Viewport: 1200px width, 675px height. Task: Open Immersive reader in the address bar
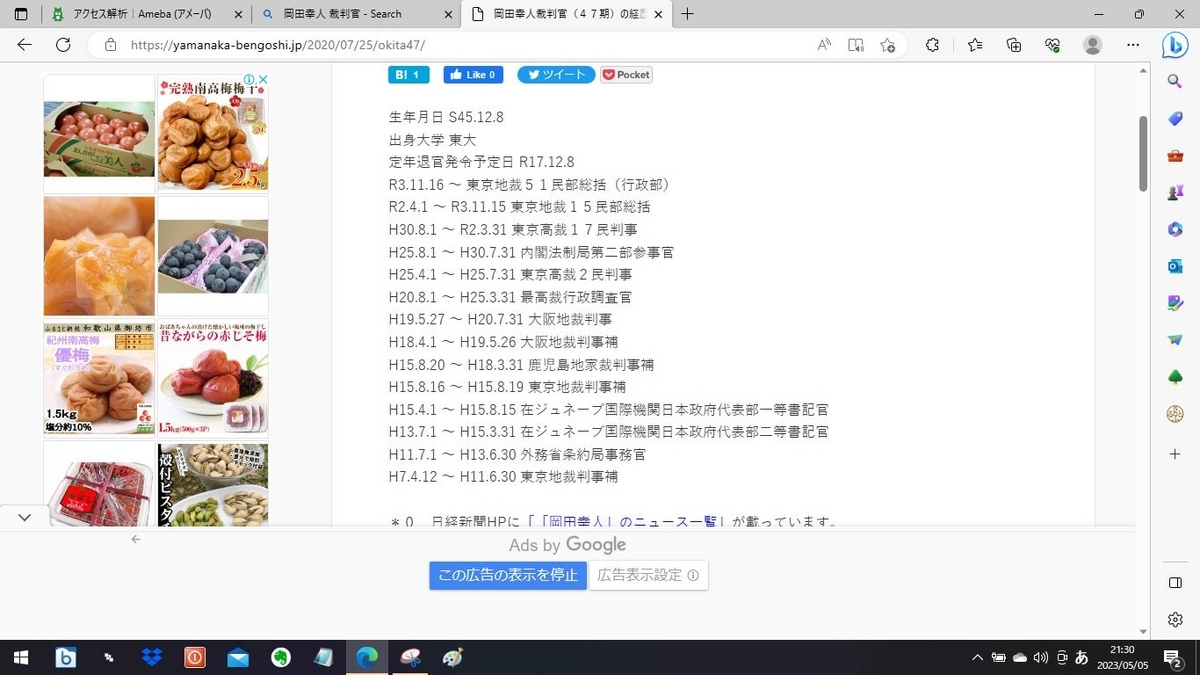click(x=856, y=45)
